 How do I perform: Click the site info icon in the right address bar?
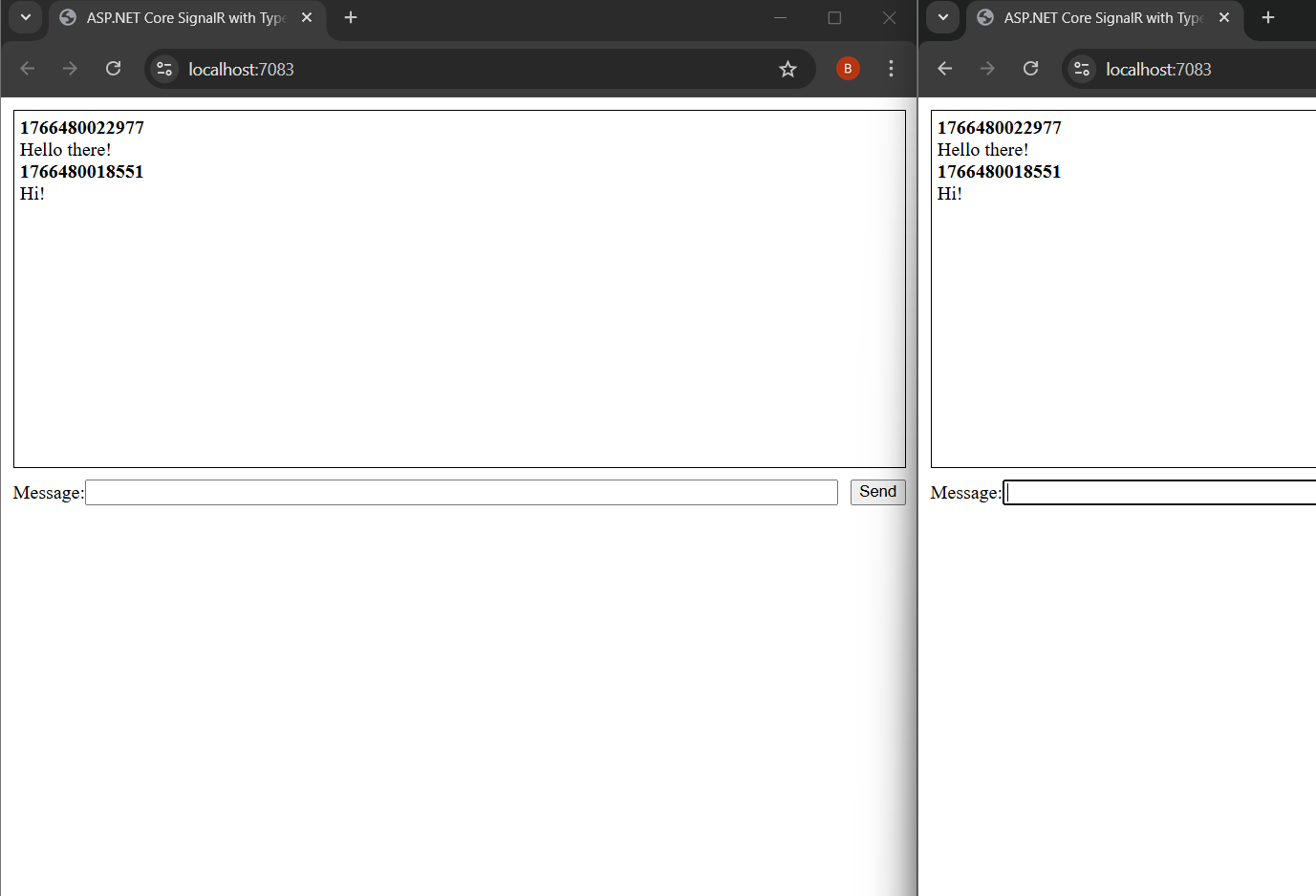(1081, 69)
